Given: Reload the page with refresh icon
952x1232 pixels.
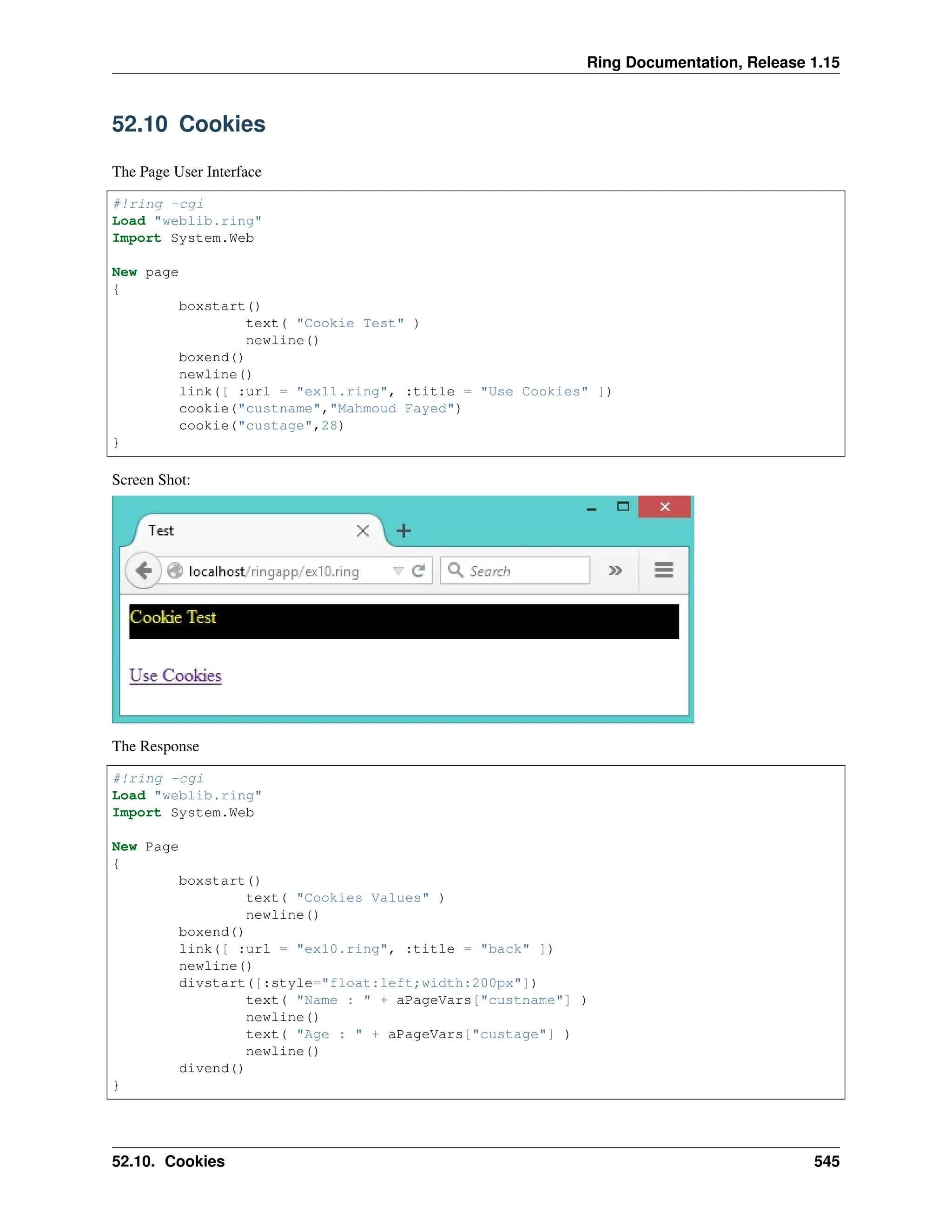Looking at the screenshot, I should pyautogui.click(x=418, y=571).
